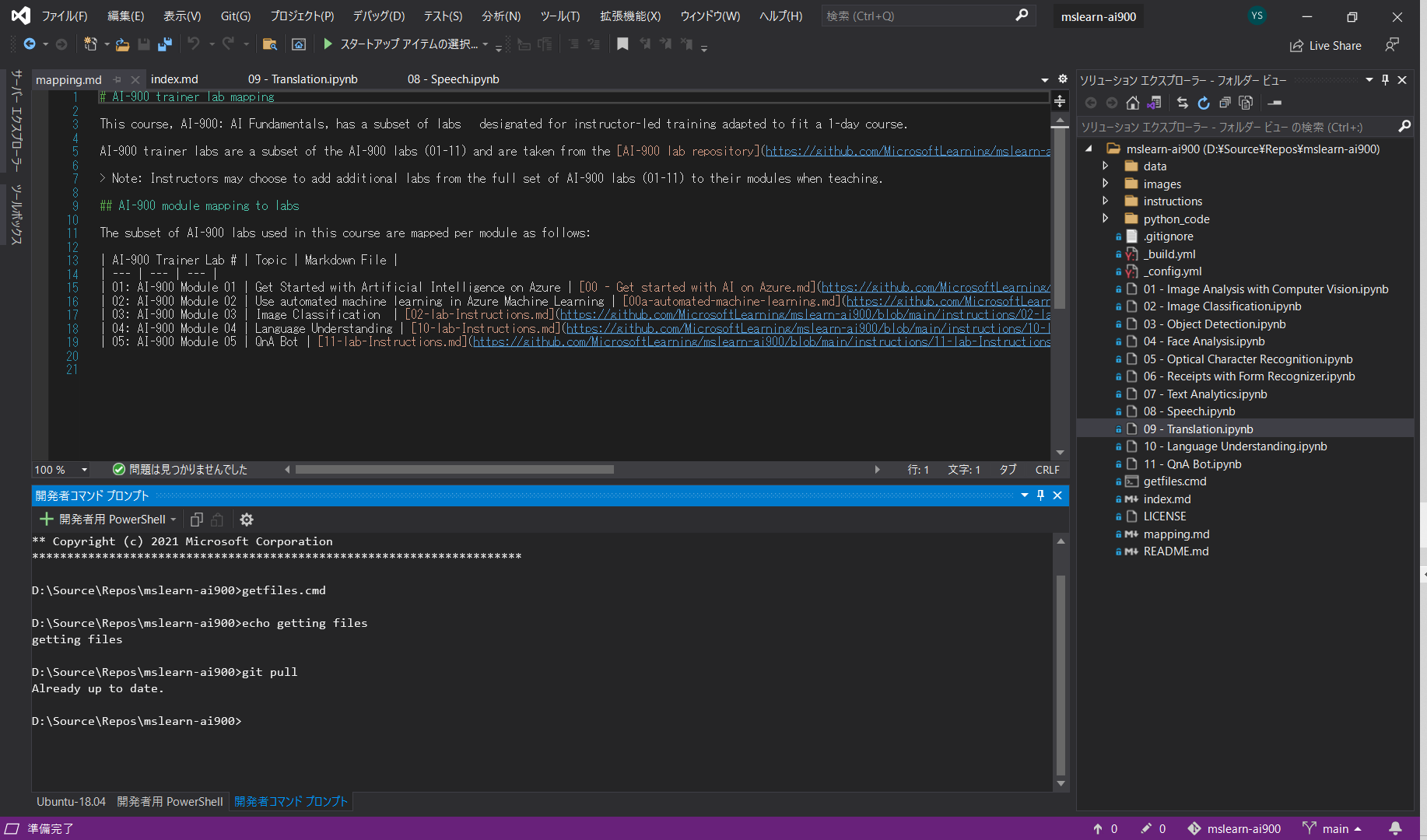Click the Solution Explorer search field

pos(1237,127)
